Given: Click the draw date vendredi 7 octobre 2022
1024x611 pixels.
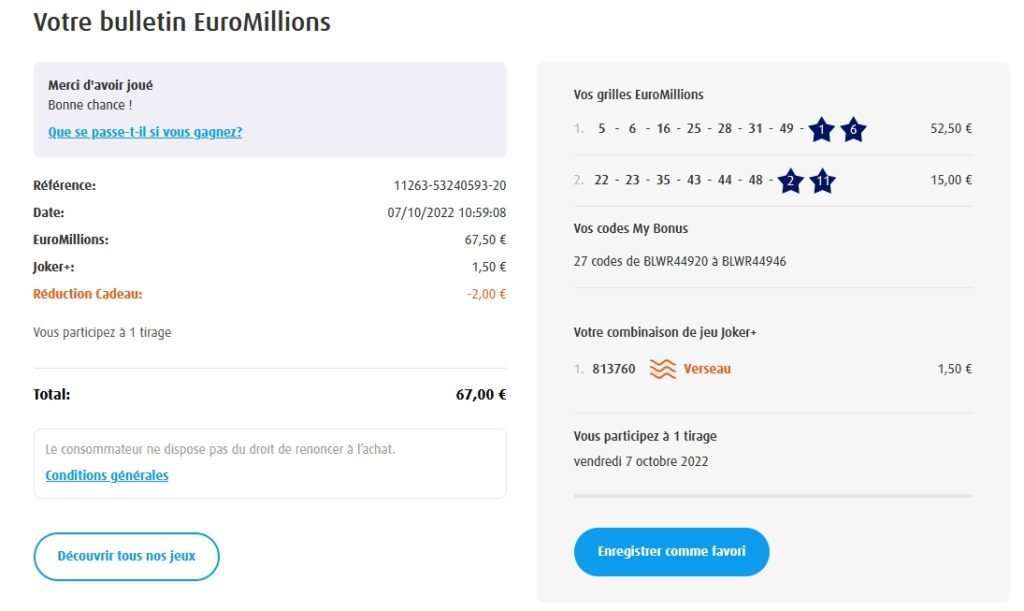Looking at the screenshot, I should coord(641,461).
